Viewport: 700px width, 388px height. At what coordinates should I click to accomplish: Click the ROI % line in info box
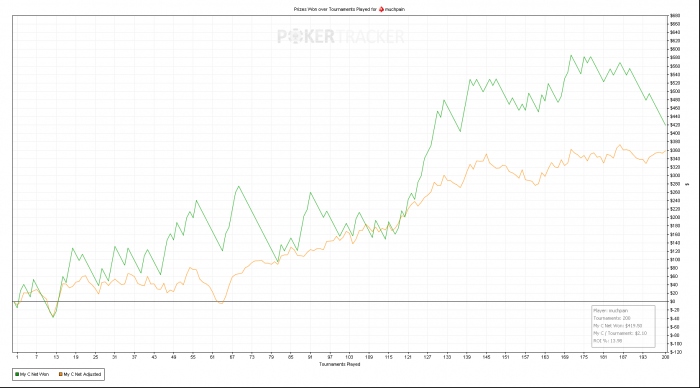(x=608, y=341)
